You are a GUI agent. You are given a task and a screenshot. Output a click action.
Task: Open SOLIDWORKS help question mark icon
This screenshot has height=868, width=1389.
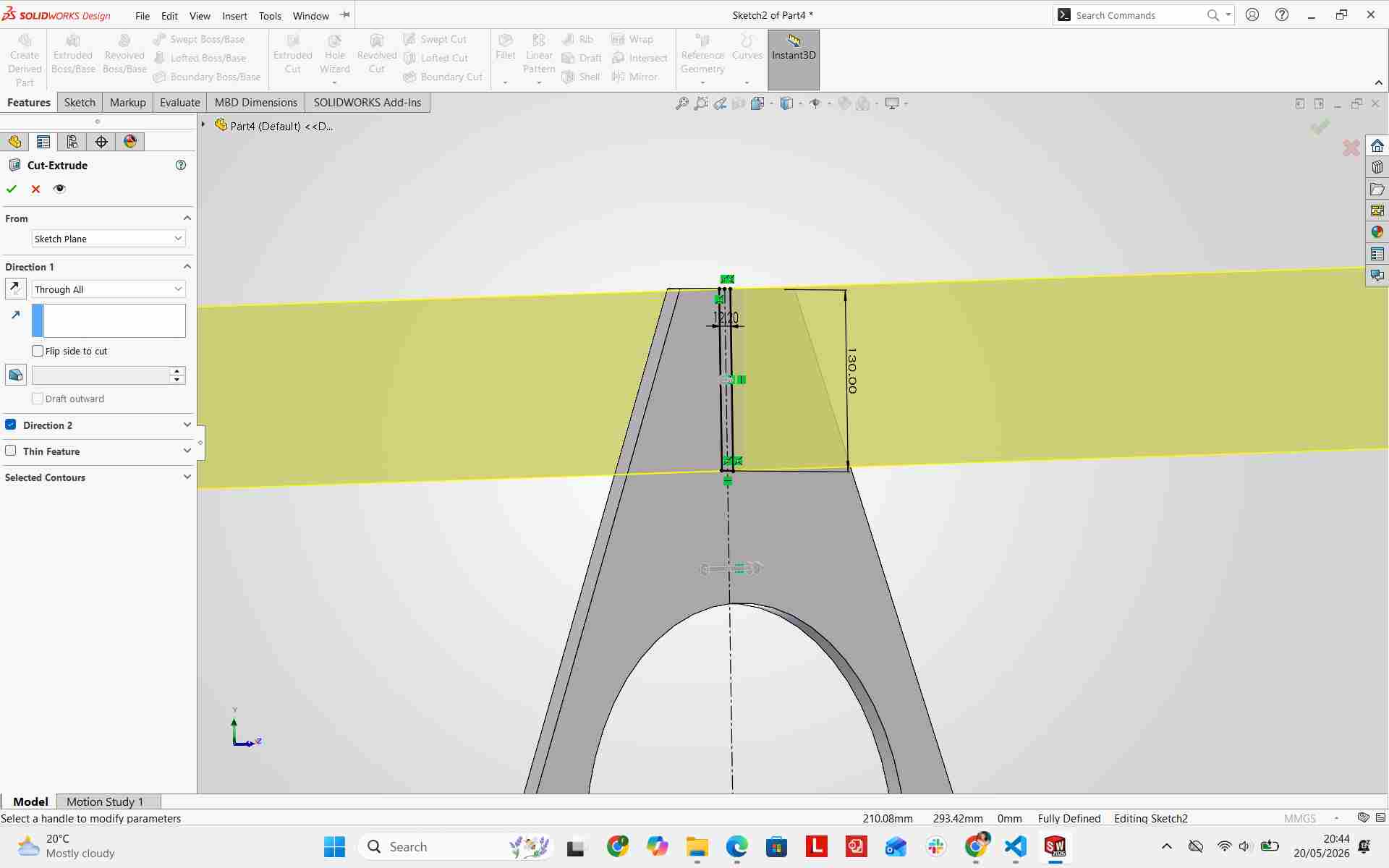[x=1282, y=14]
